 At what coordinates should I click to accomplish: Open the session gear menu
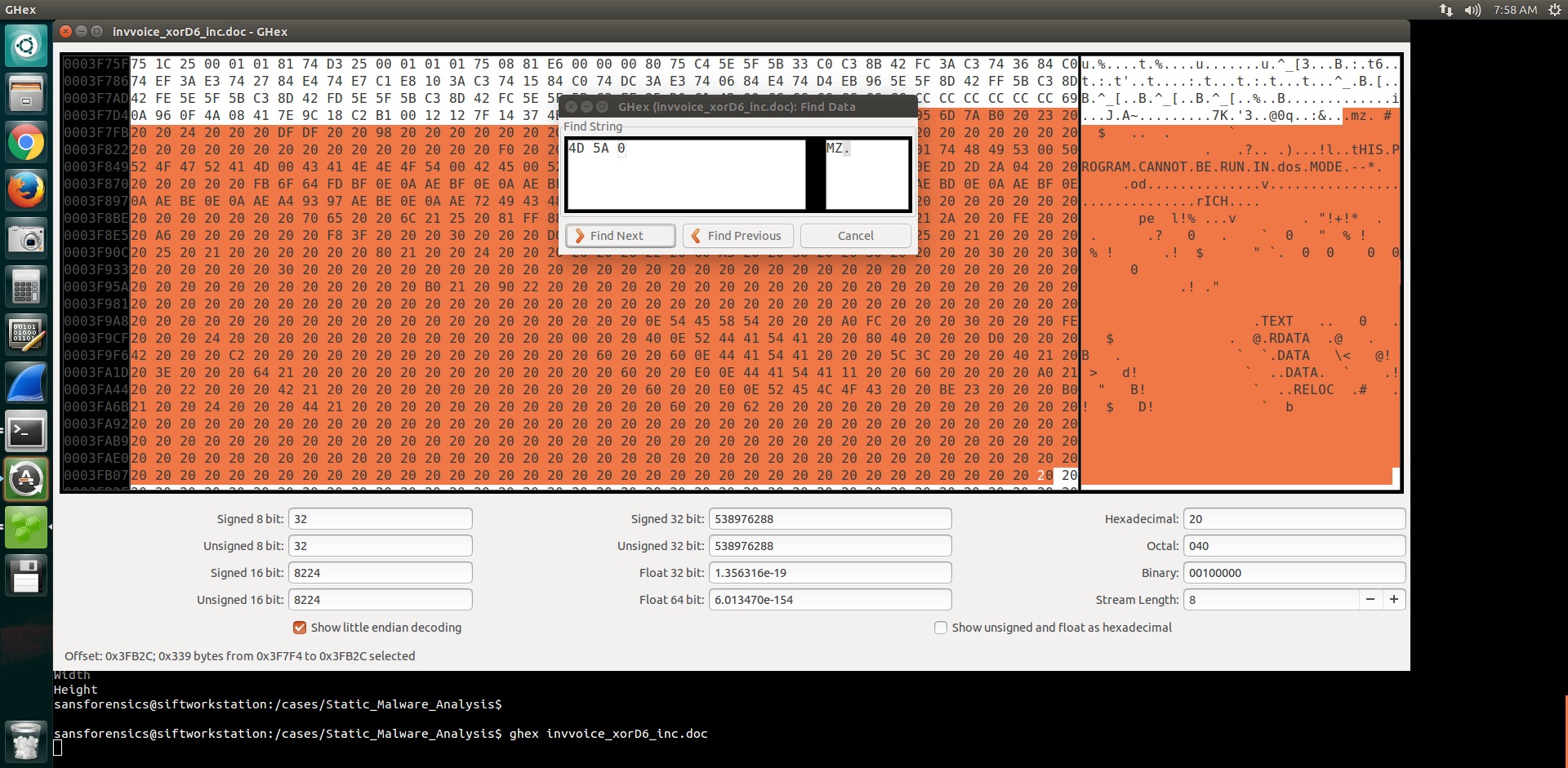pos(1556,10)
